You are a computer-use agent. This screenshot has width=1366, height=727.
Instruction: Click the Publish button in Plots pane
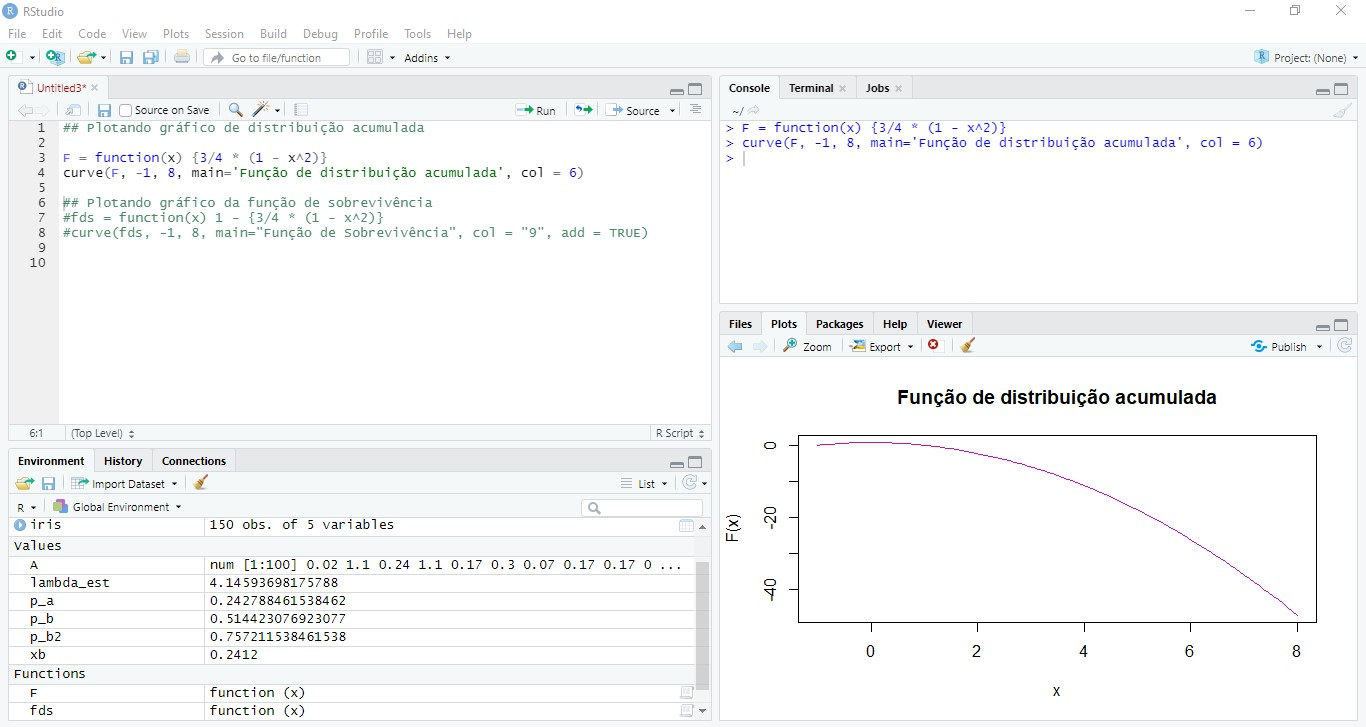coord(1287,346)
